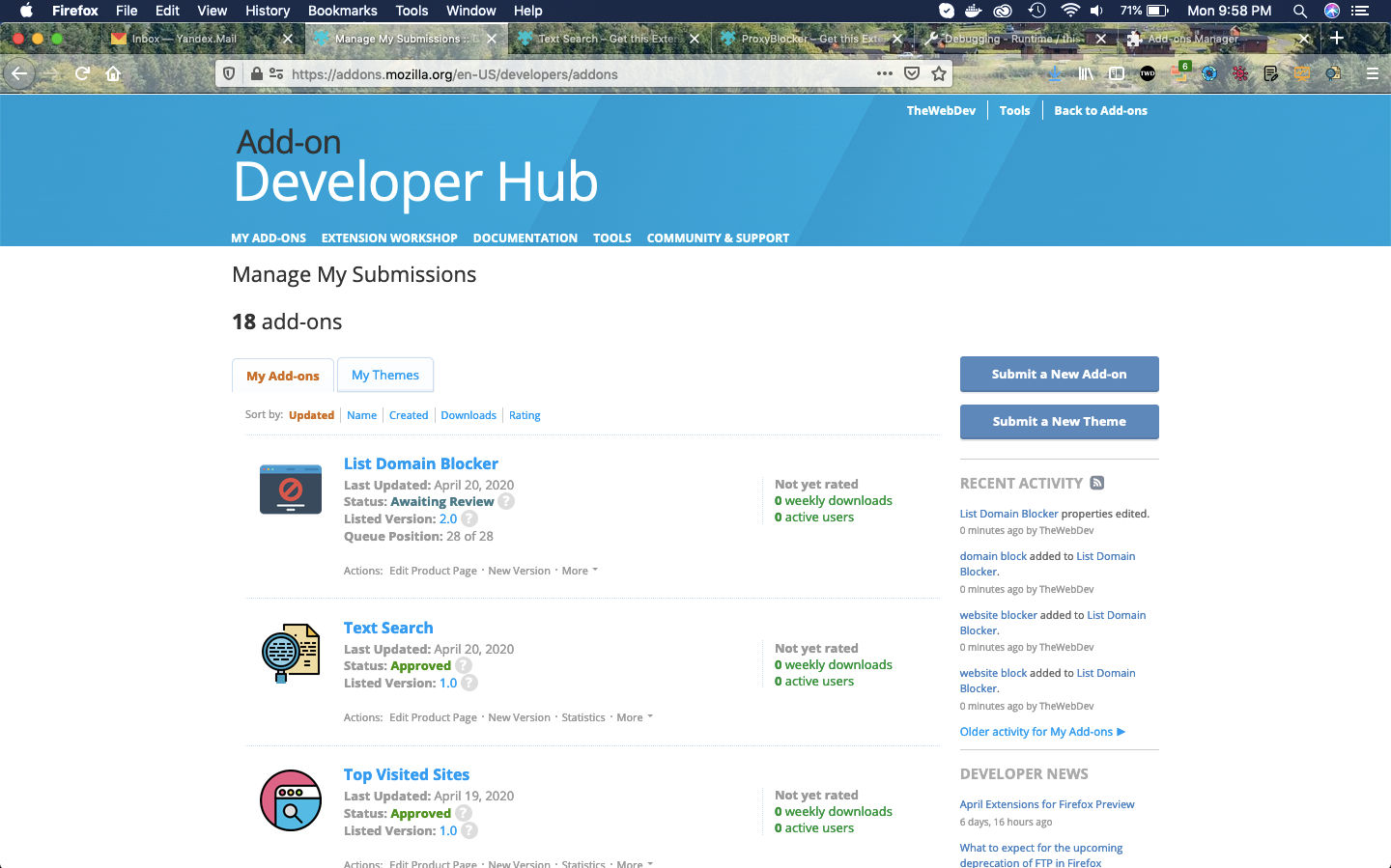Open Community & Support navigation item
This screenshot has height=868, width=1391.
pos(718,238)
